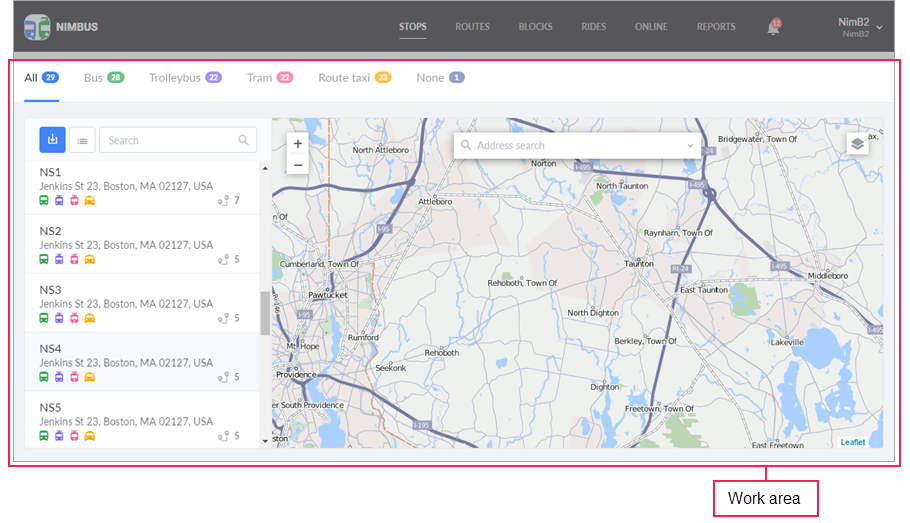Open the Leaflet attribution link
This screenshot has height=523, width=910.
tap(852, 442)
